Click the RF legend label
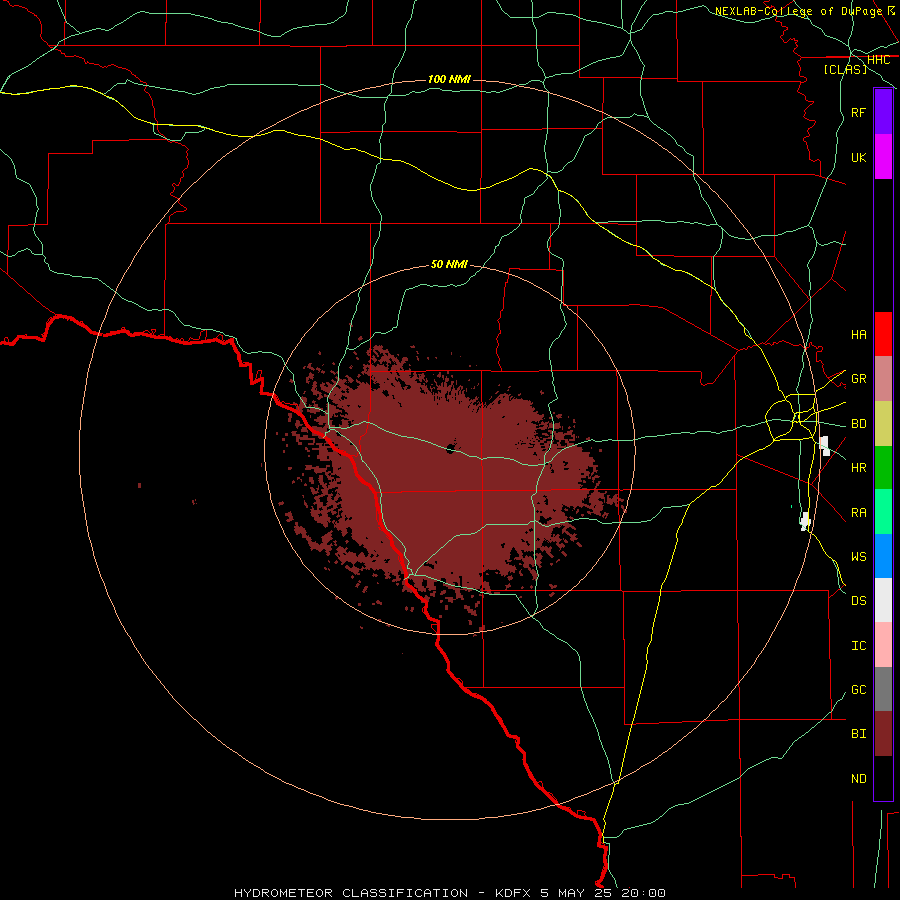900x900 pixels. coord(858,112)
